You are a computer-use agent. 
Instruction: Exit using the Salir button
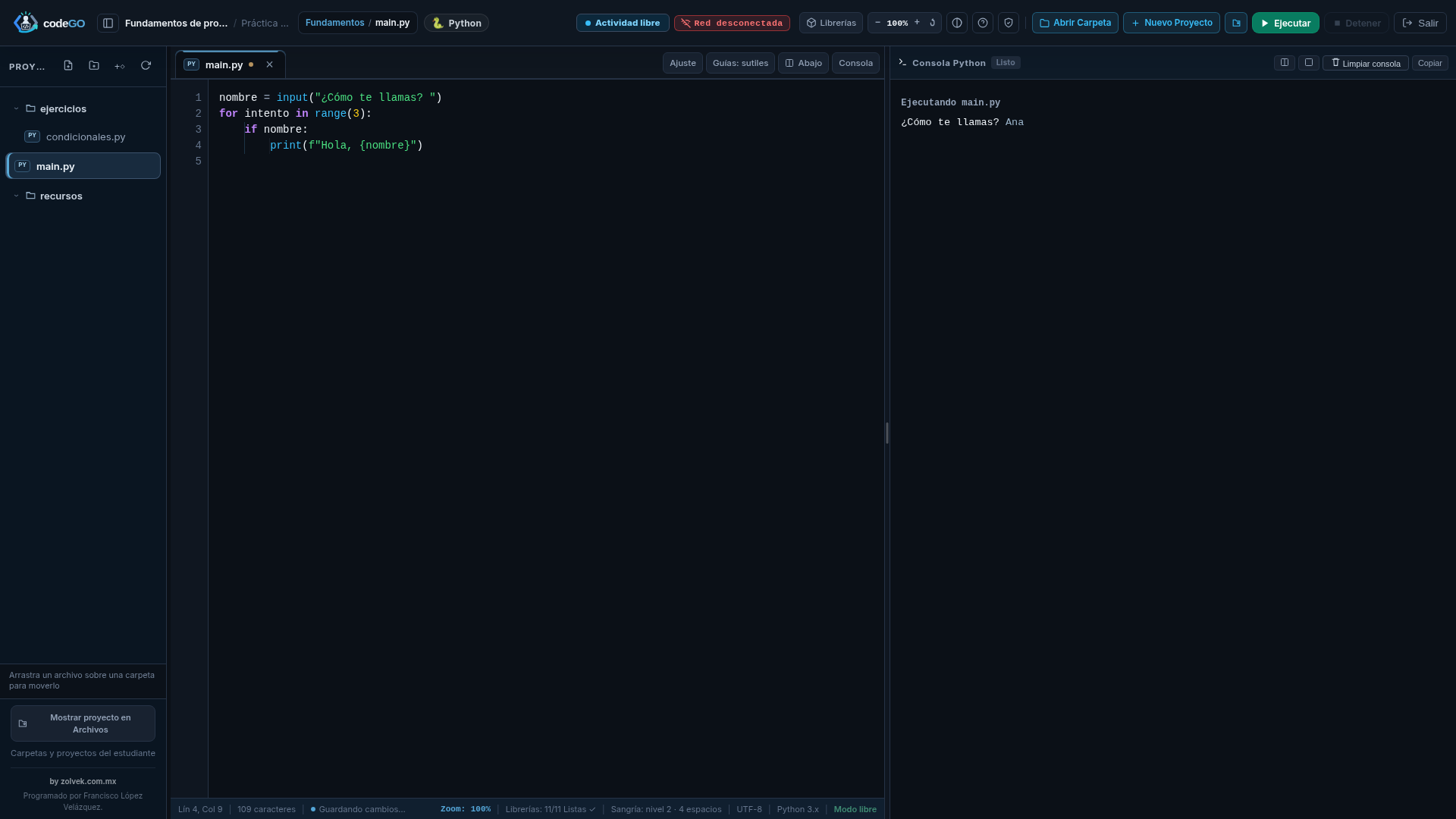1420,23
